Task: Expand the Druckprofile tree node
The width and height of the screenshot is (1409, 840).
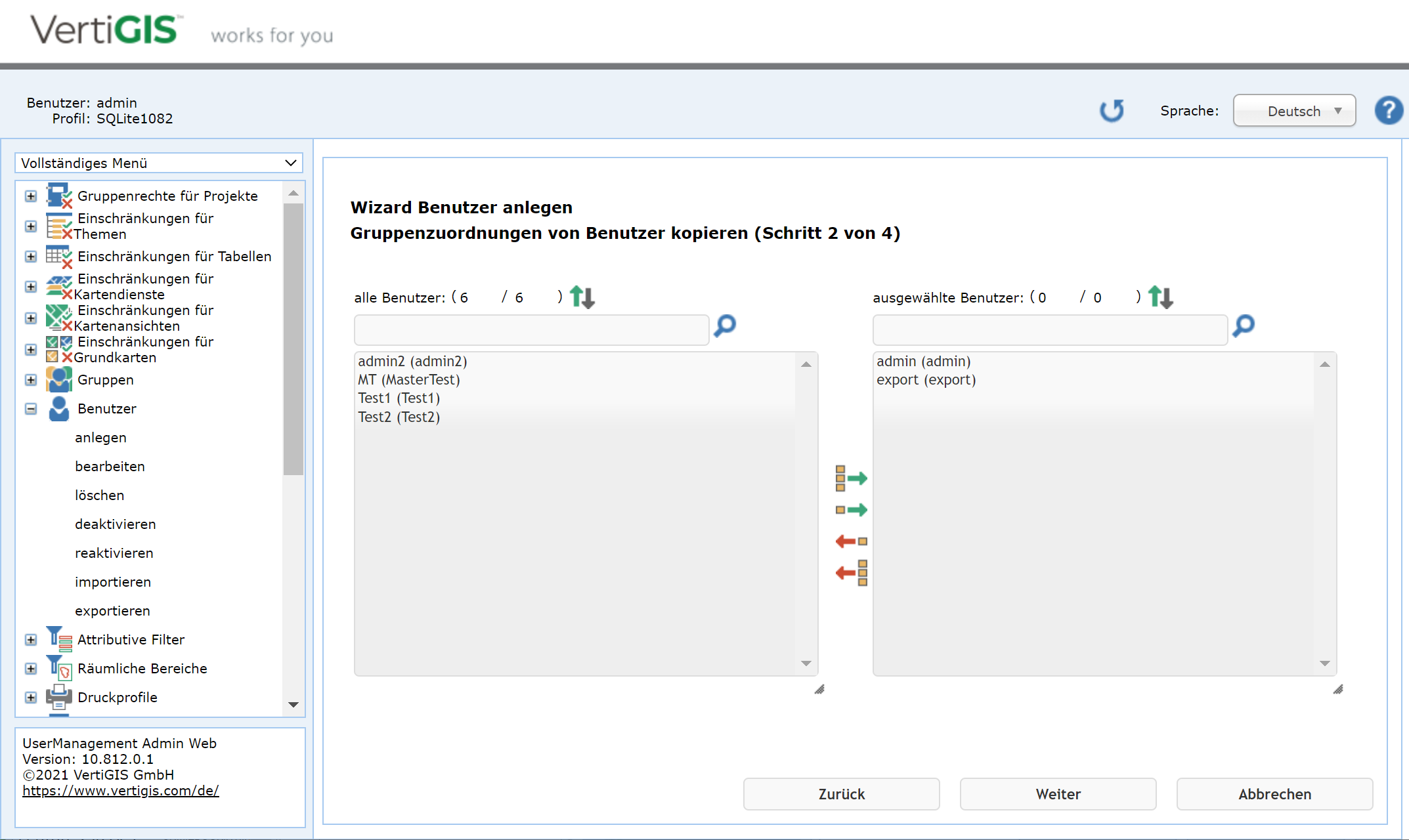Action: click(x=31, y=698)
